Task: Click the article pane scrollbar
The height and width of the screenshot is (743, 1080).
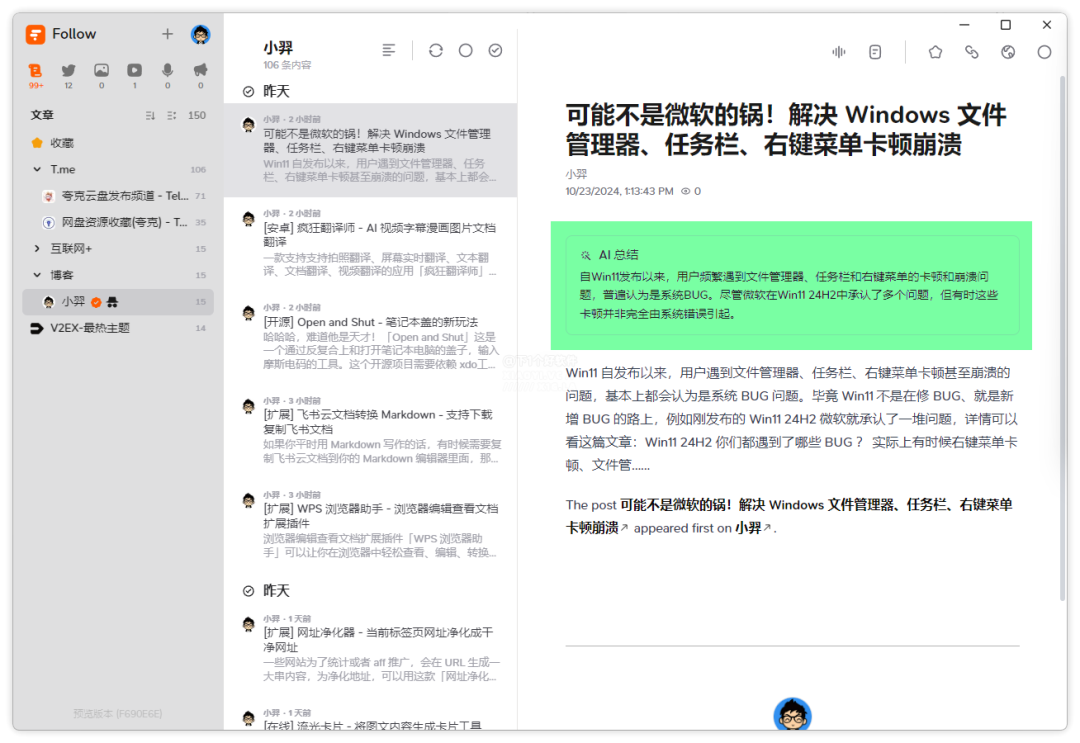Action: 1061,337
